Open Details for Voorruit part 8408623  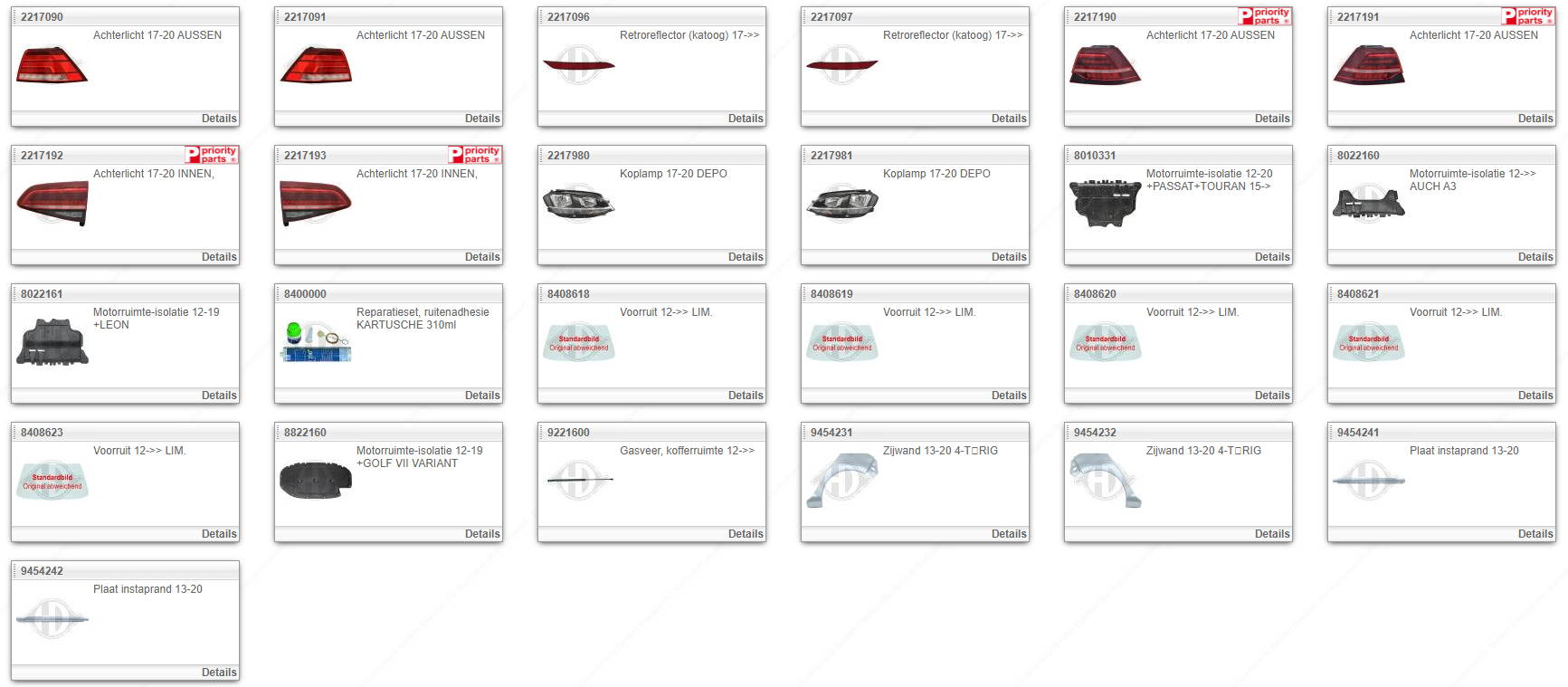tap(219, 534)
